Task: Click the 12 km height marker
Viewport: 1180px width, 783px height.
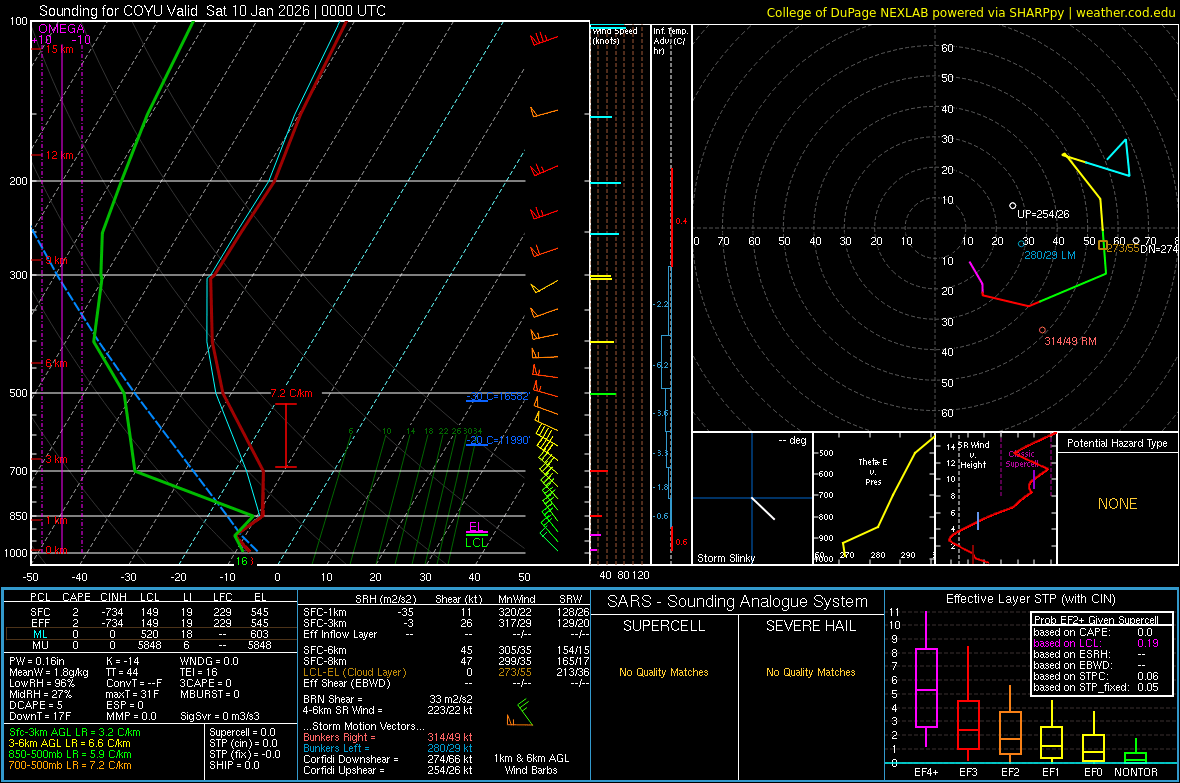Action: (59, 155)
